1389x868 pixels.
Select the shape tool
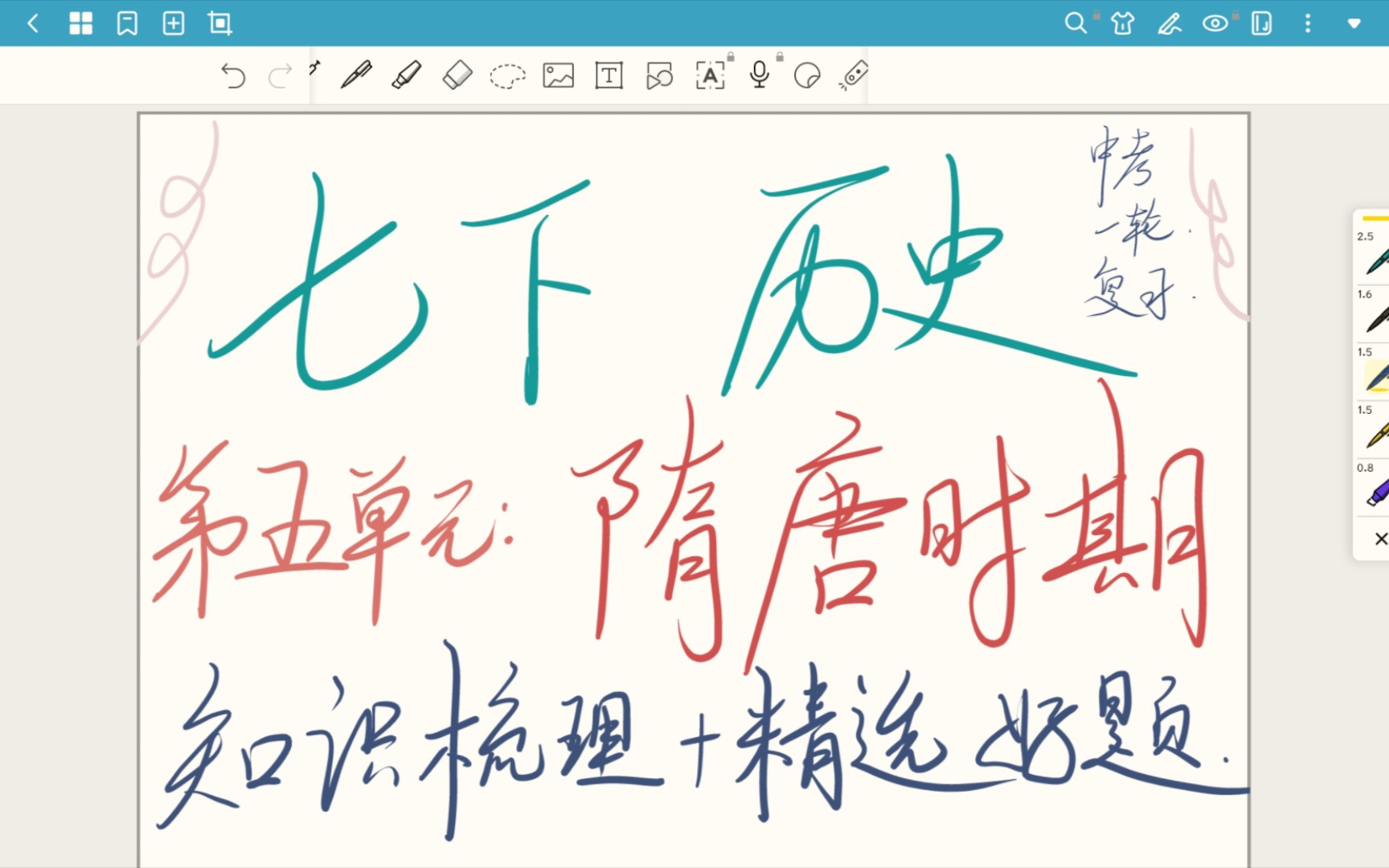pyautogui.click(x=659, y=76)
